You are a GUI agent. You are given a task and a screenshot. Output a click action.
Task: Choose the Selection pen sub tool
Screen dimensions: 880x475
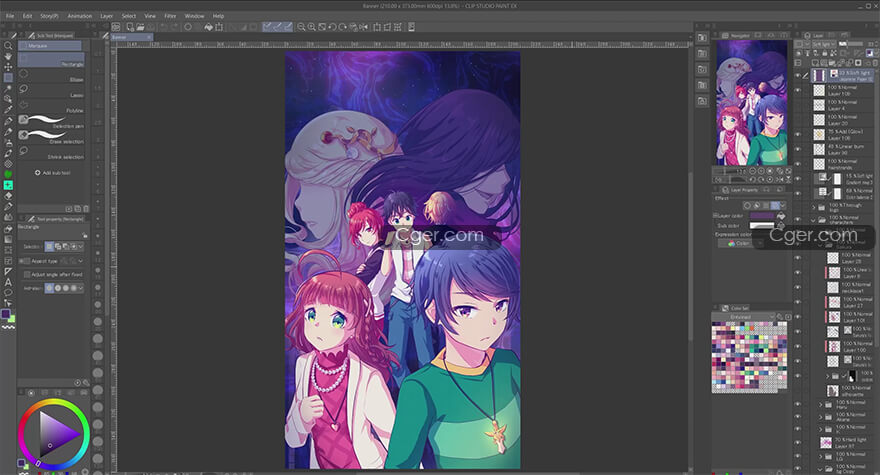click(51, 121)
